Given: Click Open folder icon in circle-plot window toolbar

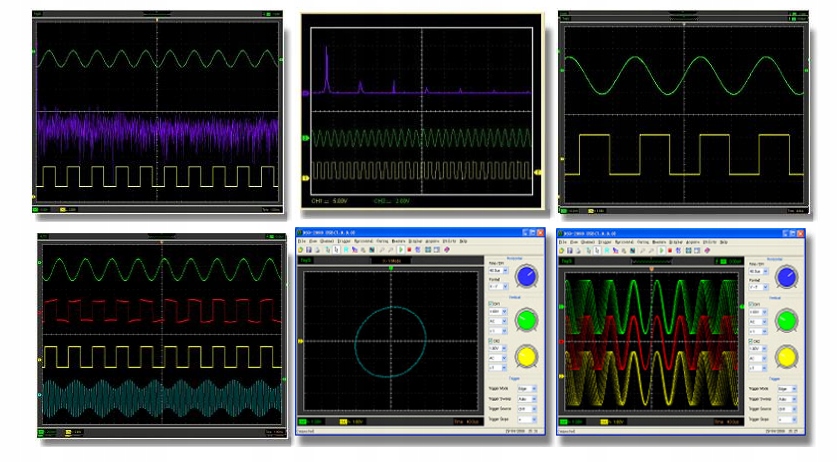Looking at the screenshot, I should (301, 250).
